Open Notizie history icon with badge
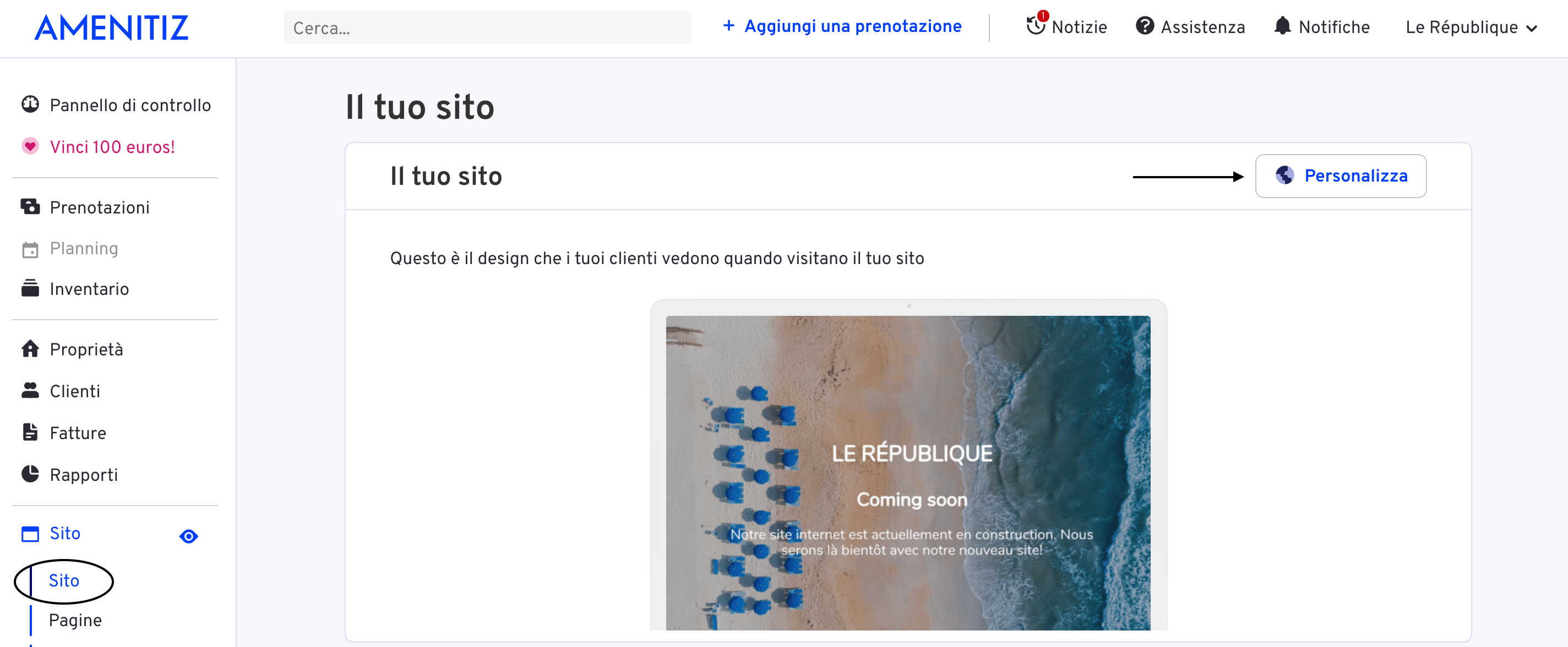This screenshot has width=1568, height=647. point(1036,24)
